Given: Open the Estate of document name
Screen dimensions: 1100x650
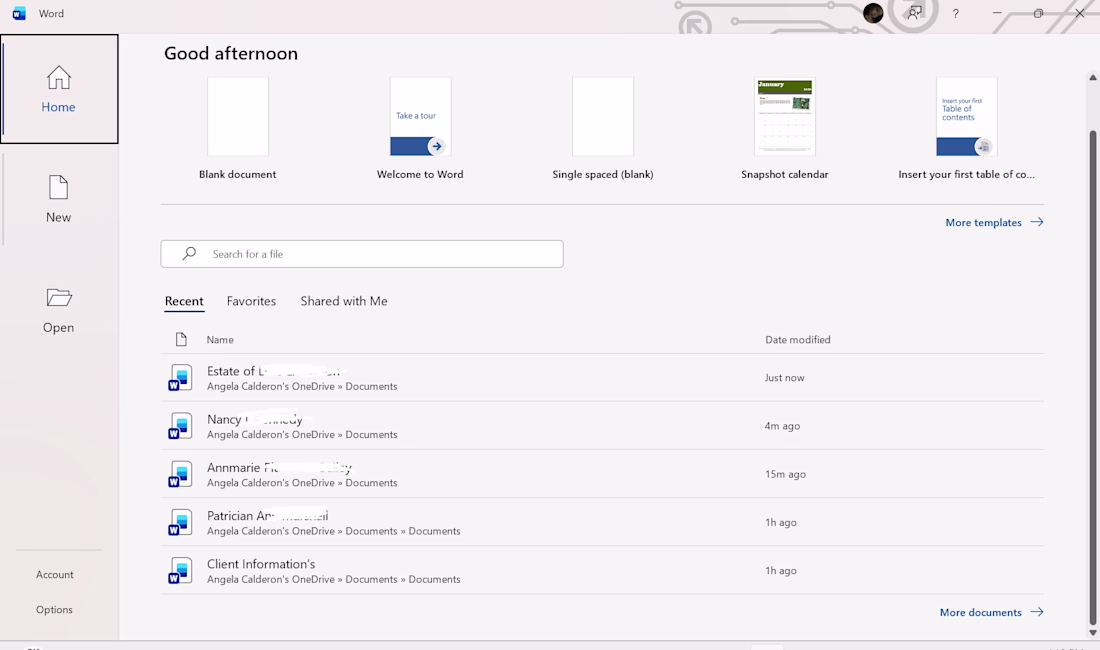Looking at the screenshot, I should pyautogui.click(x=274, y=371).
